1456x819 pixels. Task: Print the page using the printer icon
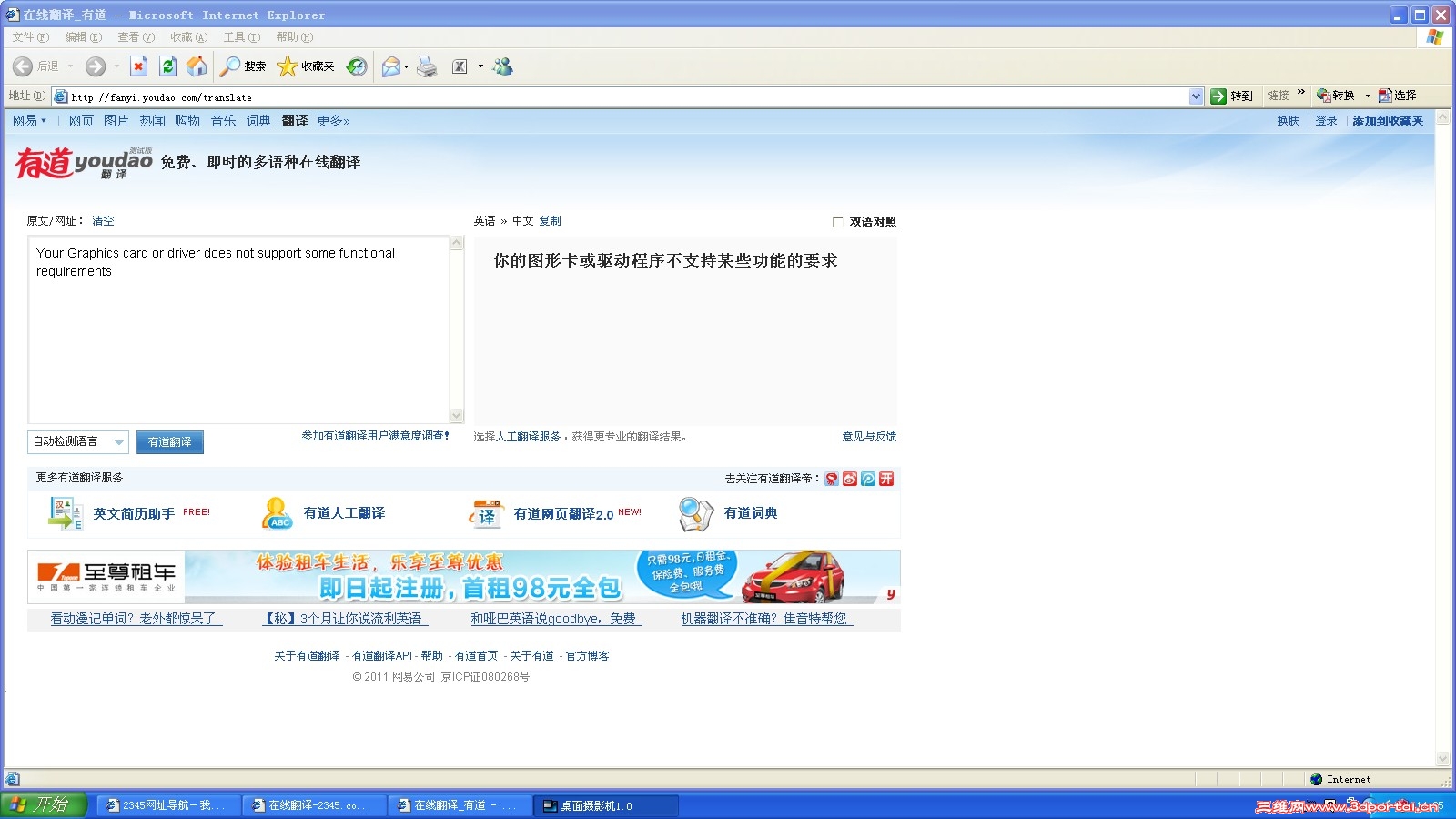point(427,66)
